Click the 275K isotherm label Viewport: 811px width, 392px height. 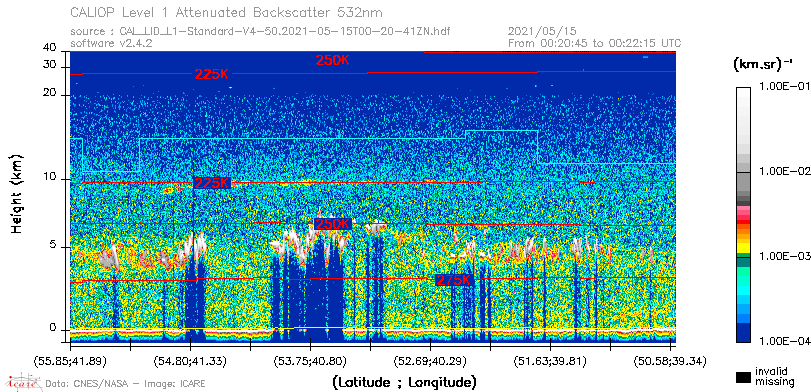pyautogui.click(x=454, y=280)
